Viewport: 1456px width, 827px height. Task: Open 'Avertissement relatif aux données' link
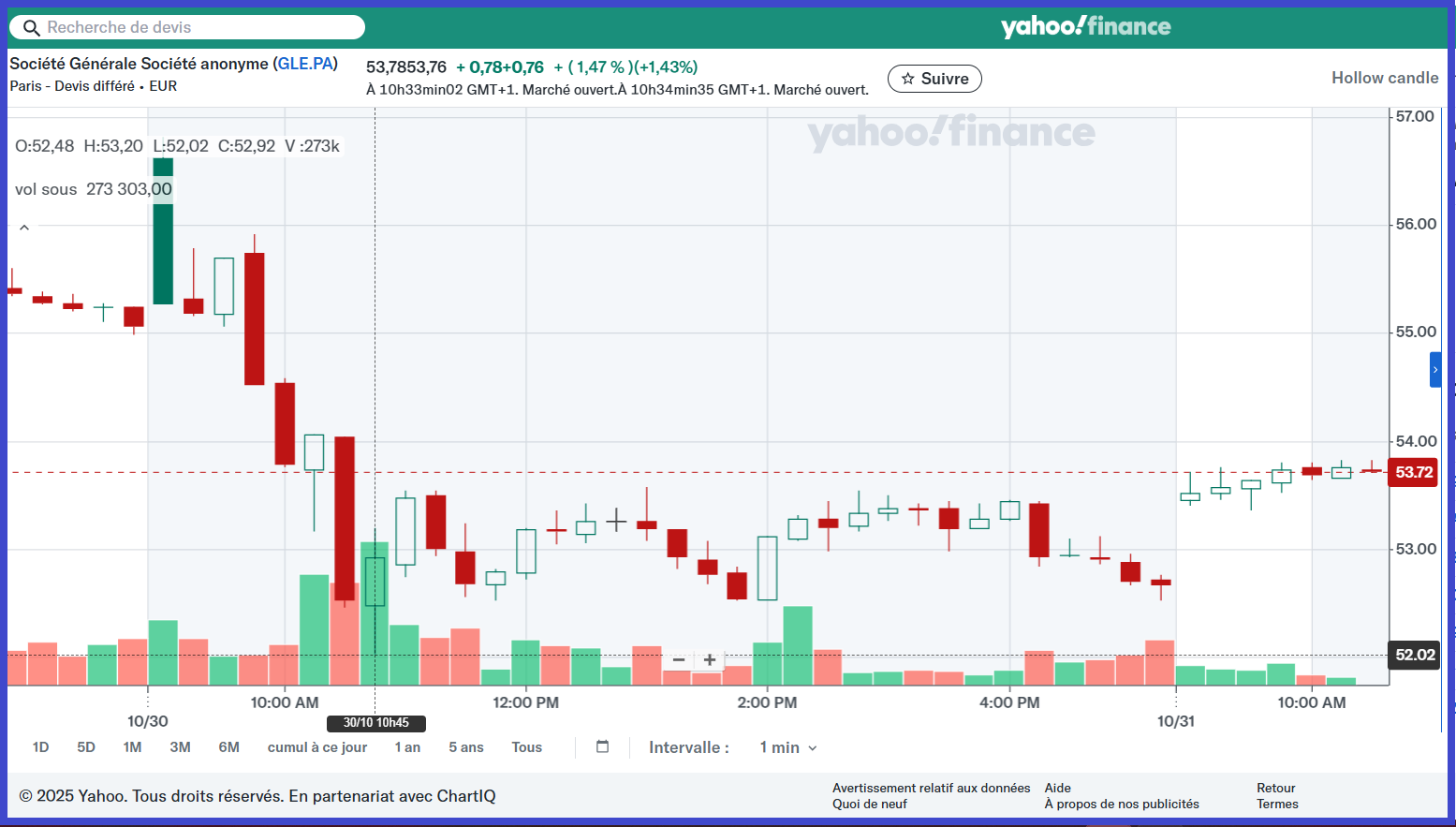coord(931,788)
